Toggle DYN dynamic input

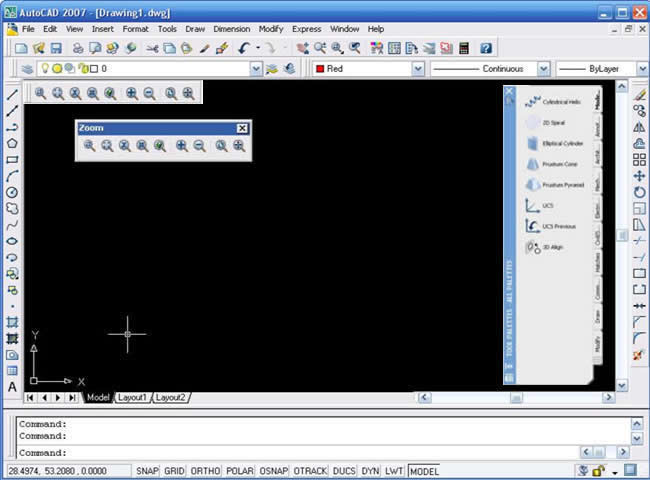point(370,471)
